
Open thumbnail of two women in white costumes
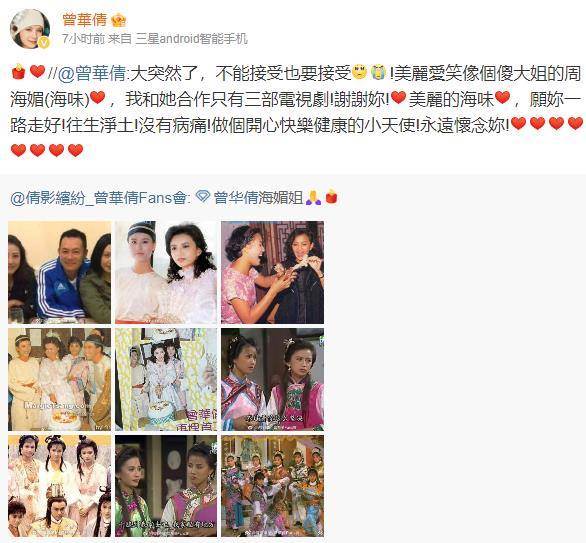(166, 272)
